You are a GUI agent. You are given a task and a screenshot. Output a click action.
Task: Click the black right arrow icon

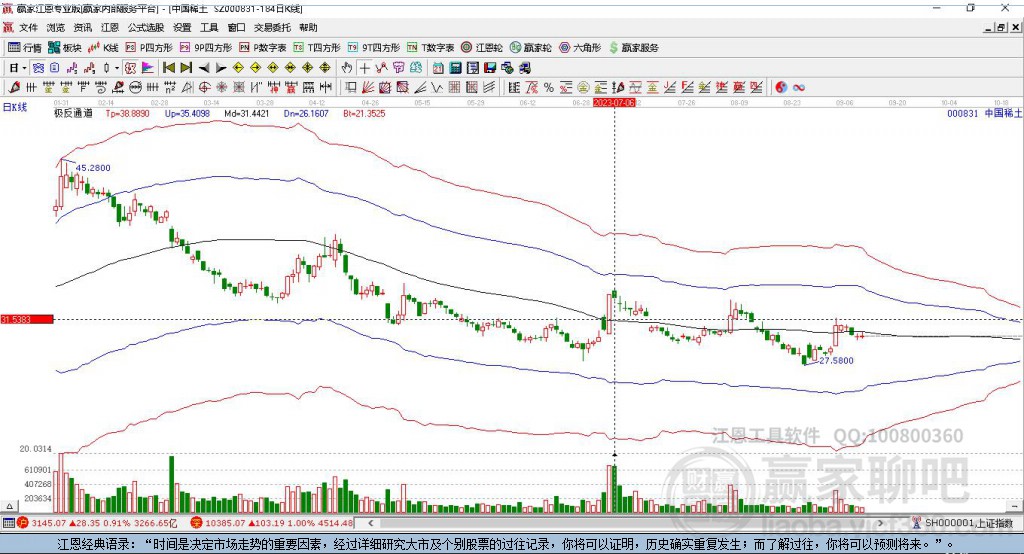click(221, 68)
